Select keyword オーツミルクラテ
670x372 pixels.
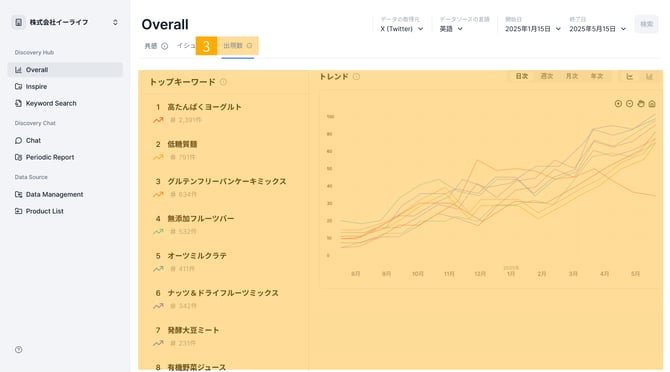197,255
